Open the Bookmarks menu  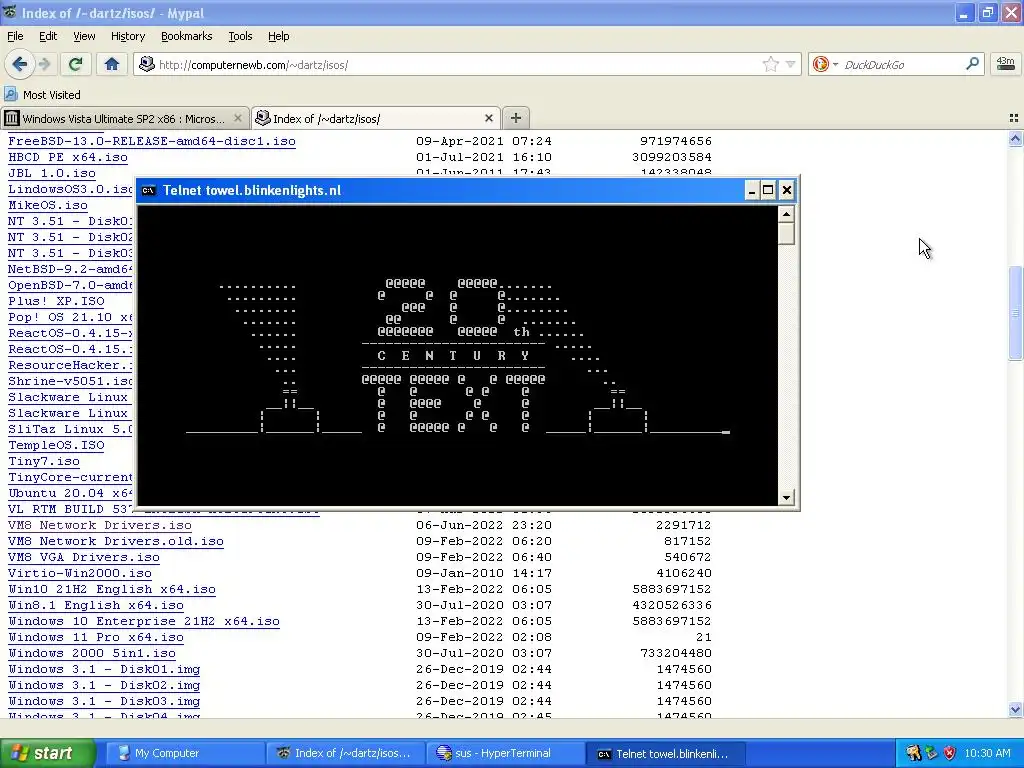[x=186, y=36]
